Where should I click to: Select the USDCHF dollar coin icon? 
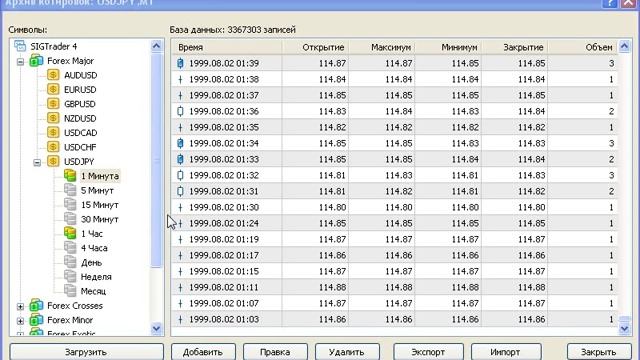coord(53,147)
